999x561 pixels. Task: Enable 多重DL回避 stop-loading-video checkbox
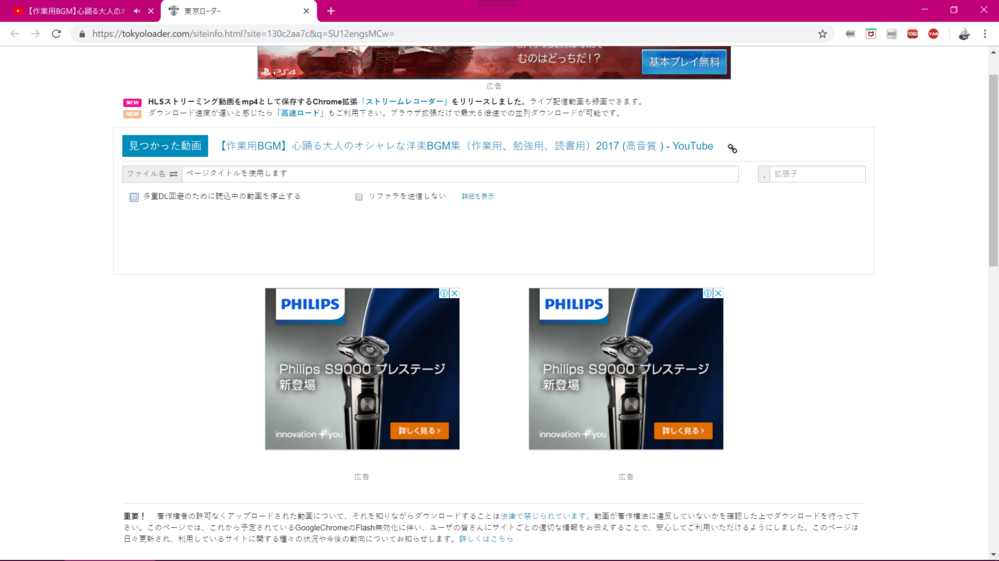tap(134, 197)
